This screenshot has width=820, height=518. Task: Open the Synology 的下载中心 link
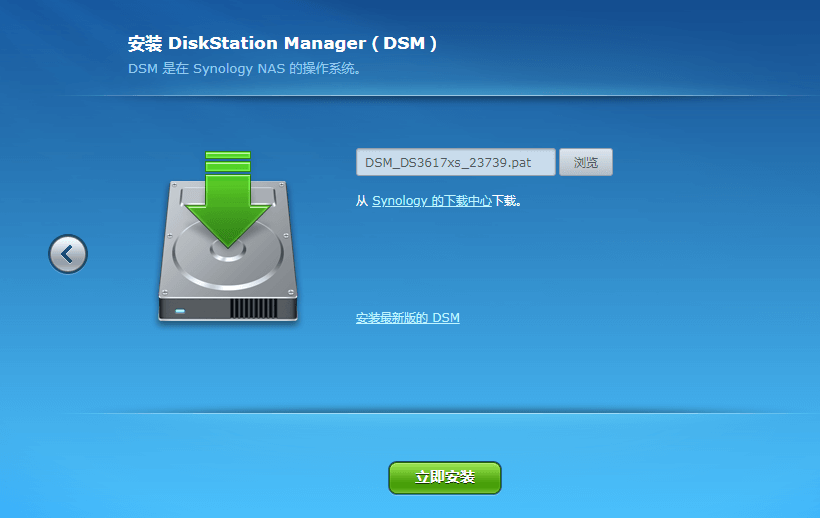[x=431, y=201]
